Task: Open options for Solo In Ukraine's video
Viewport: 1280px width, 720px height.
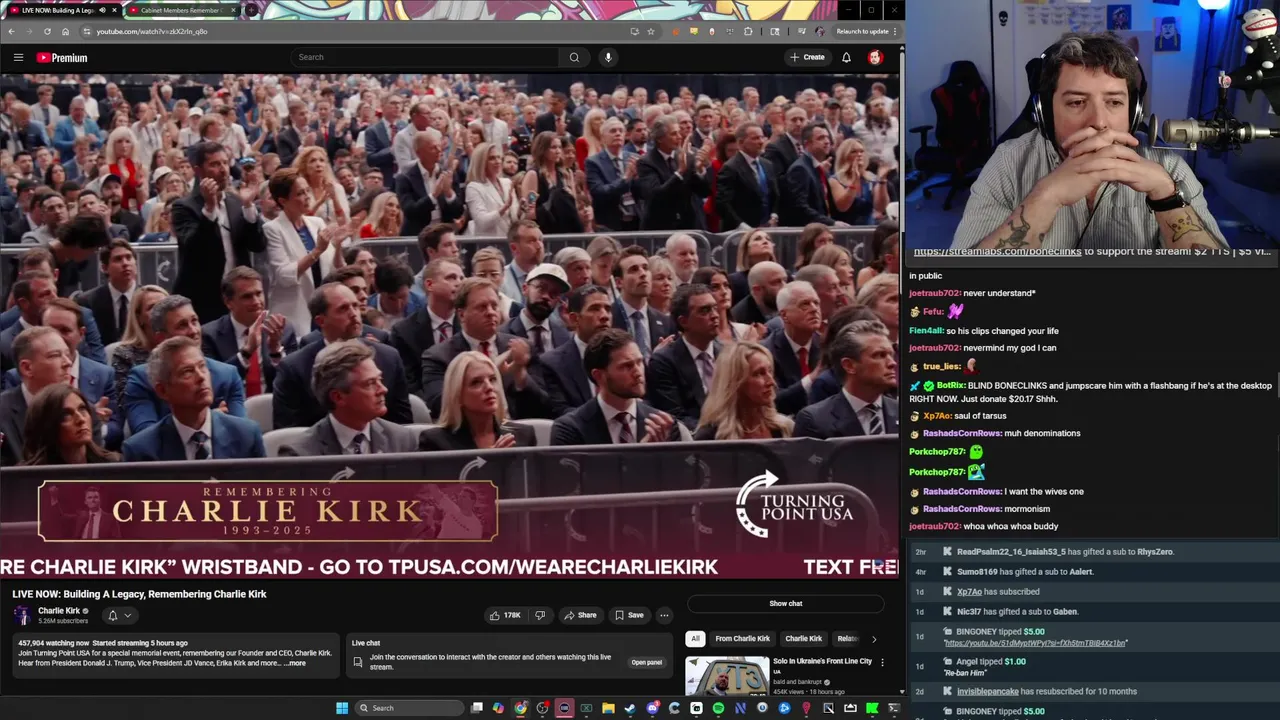Action: (881, 662)
